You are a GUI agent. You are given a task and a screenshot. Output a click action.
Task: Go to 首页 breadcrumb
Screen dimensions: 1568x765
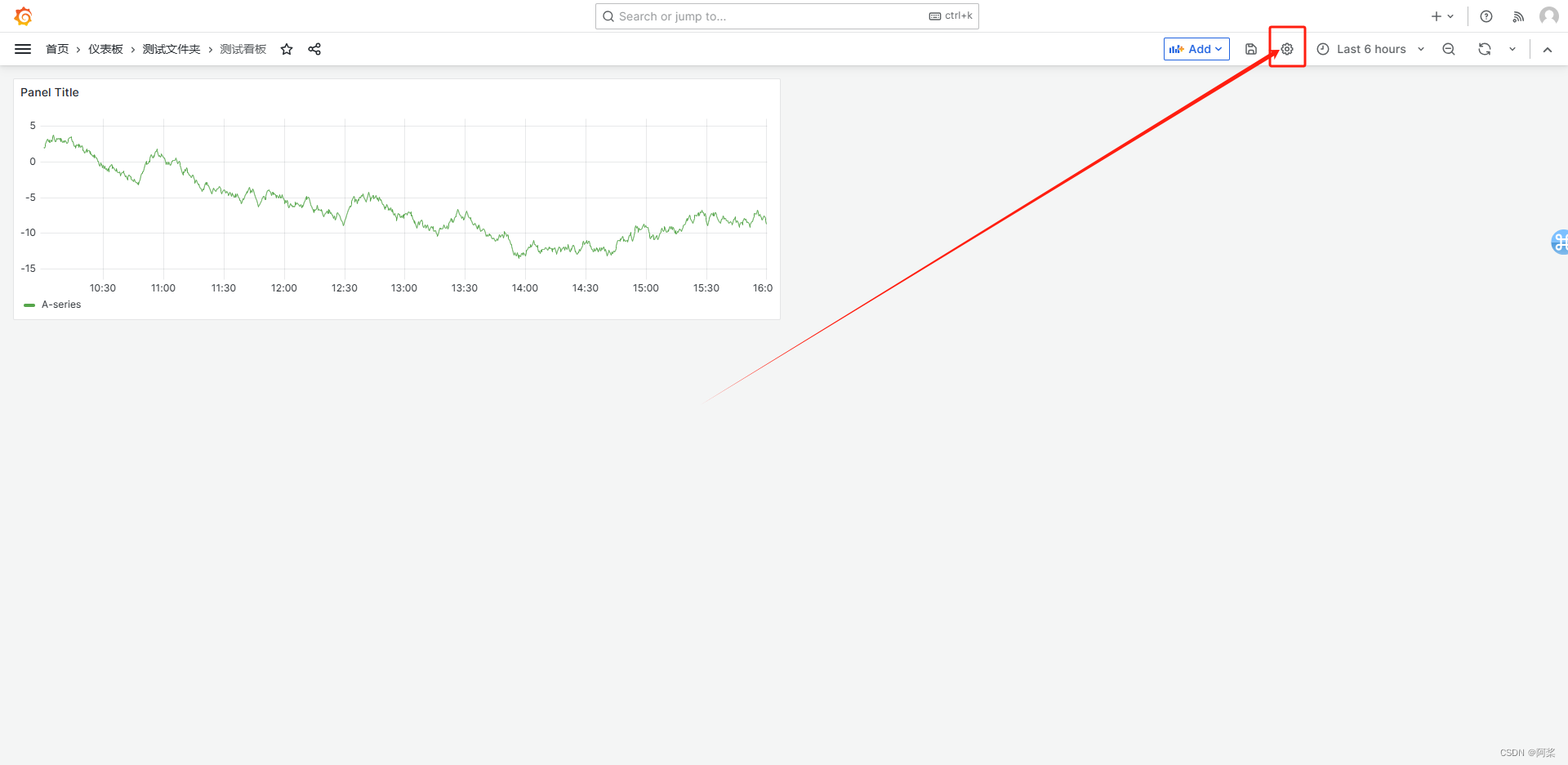57,49
